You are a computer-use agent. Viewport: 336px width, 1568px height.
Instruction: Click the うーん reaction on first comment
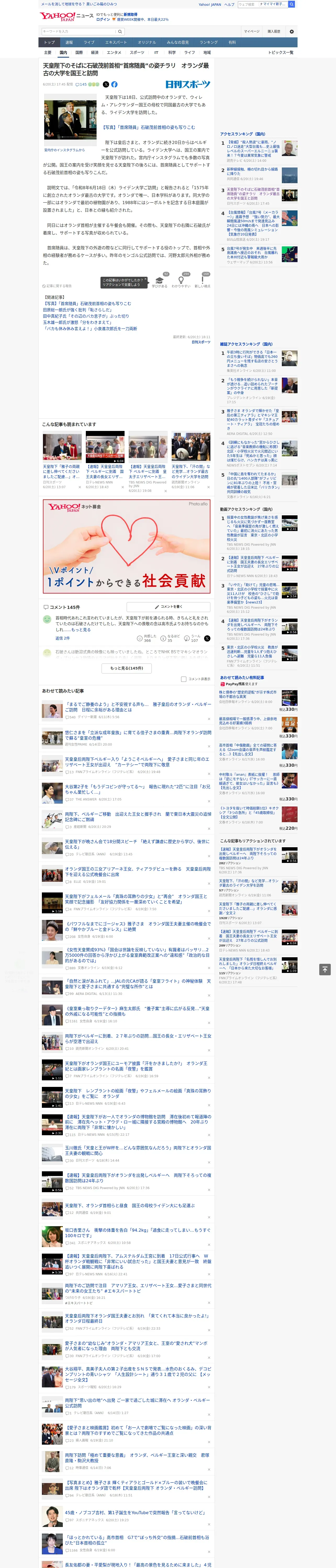[x=192, y=638]
